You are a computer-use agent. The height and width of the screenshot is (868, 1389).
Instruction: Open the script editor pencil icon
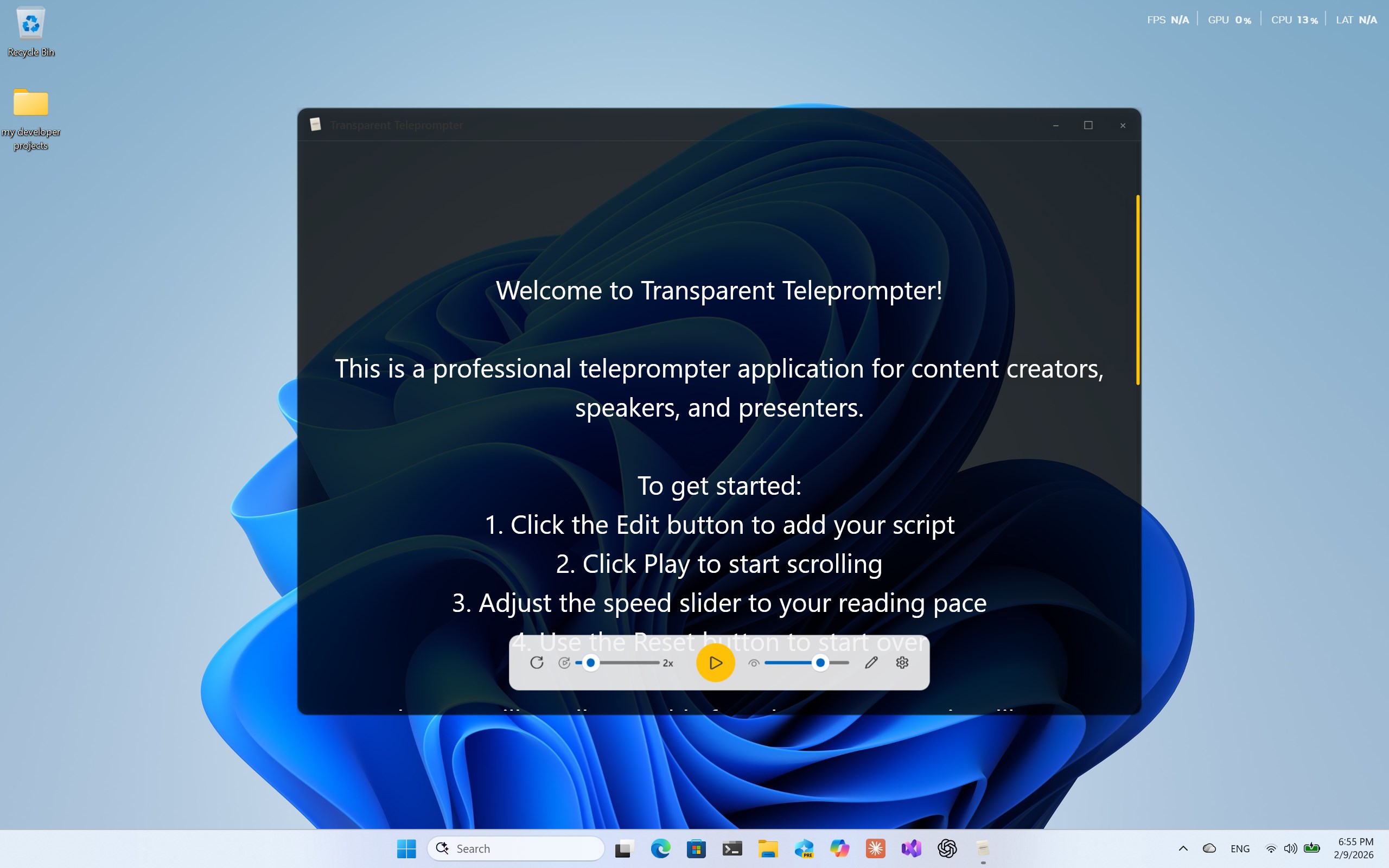(871, 662)
